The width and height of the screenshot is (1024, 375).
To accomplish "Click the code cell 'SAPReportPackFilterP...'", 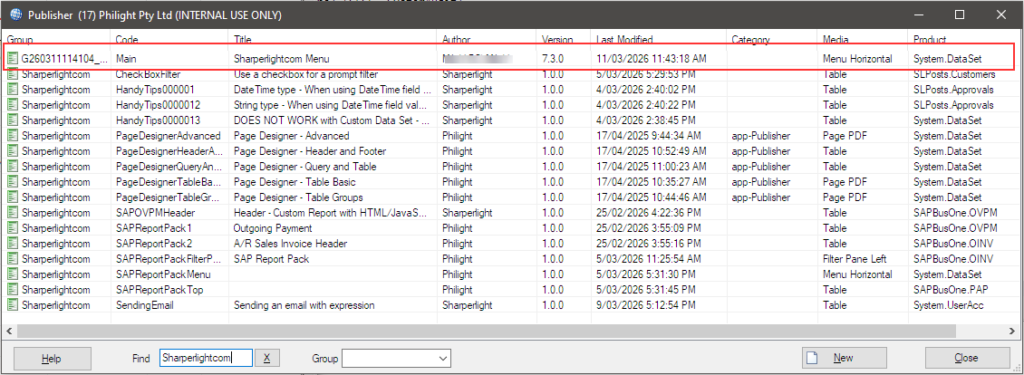I will 169,259.
